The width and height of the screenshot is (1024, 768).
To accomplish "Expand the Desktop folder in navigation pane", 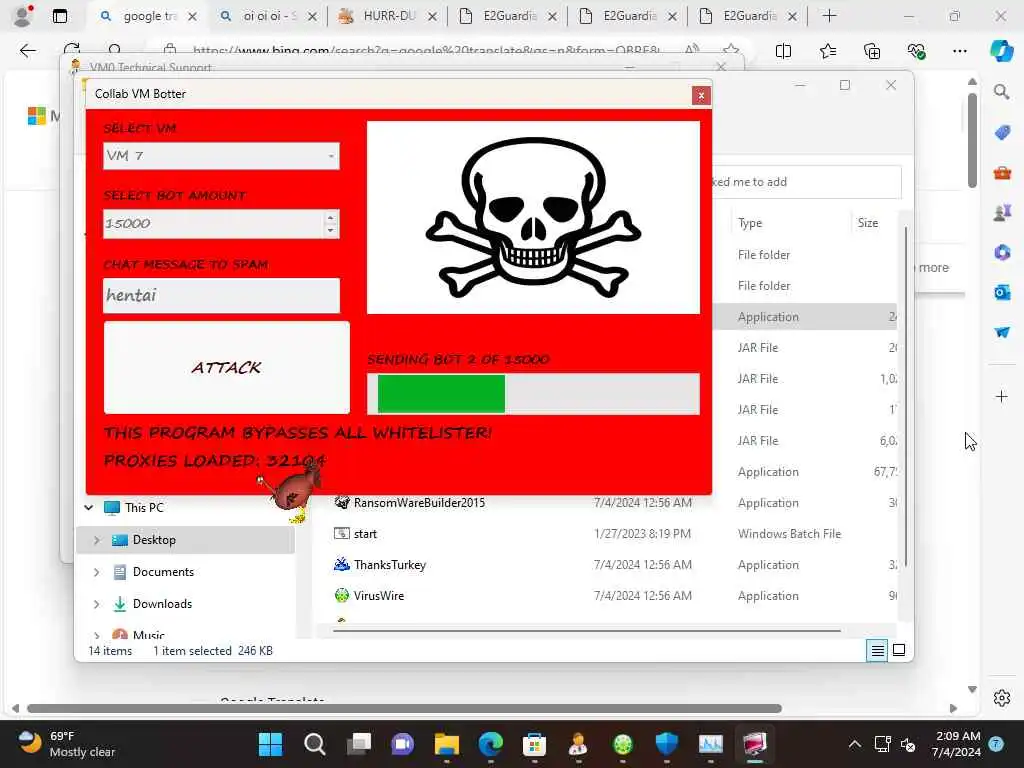I will coord(97,540).
